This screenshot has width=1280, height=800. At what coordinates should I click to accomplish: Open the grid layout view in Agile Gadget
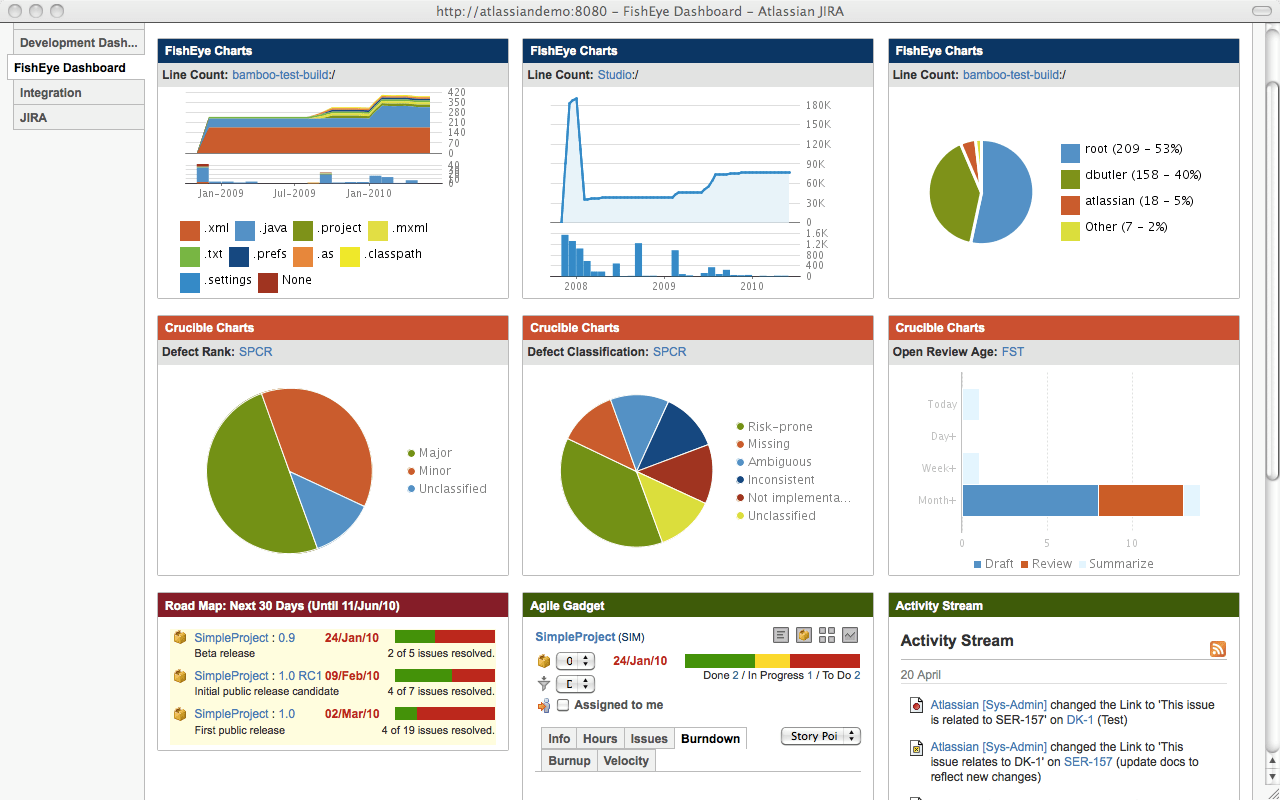tap(826, 635)
